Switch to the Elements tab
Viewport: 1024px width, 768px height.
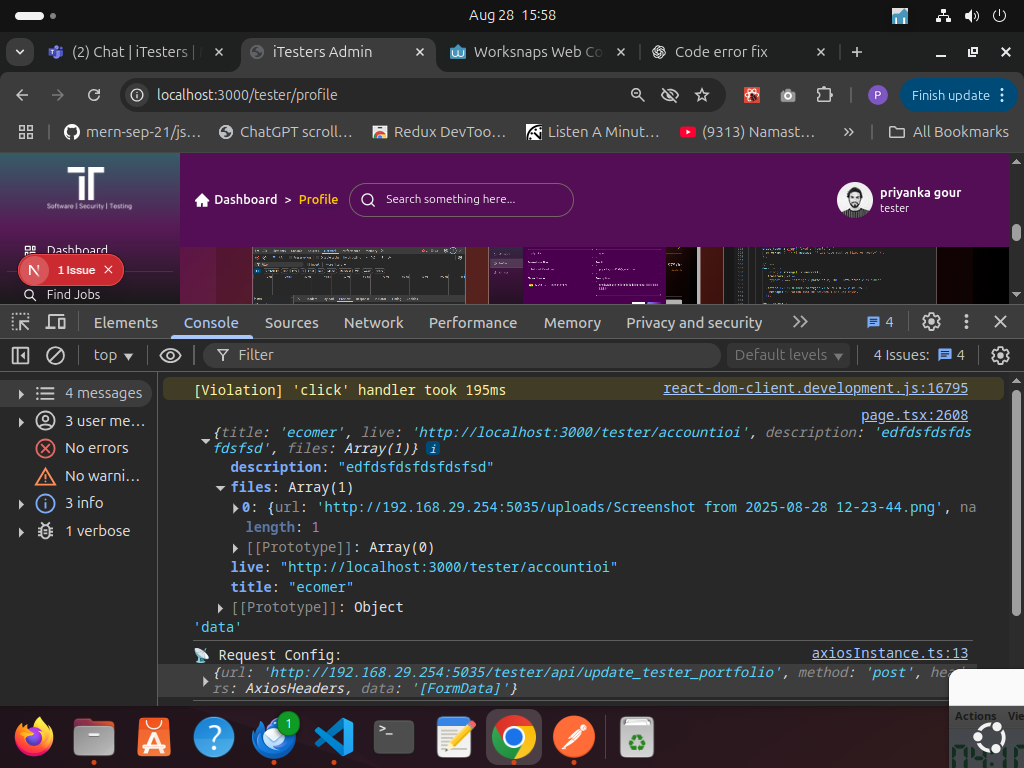coord(125,322)
